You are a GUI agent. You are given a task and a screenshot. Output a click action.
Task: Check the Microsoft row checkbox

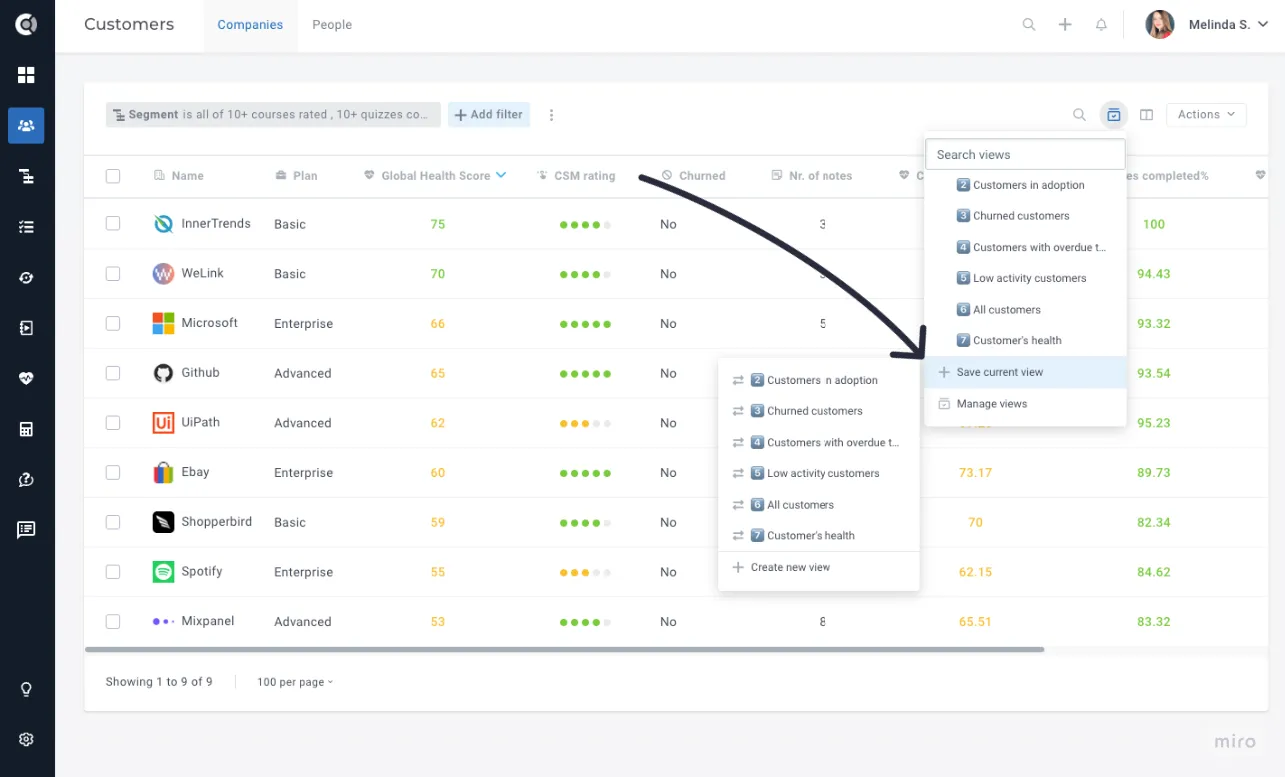113,323
